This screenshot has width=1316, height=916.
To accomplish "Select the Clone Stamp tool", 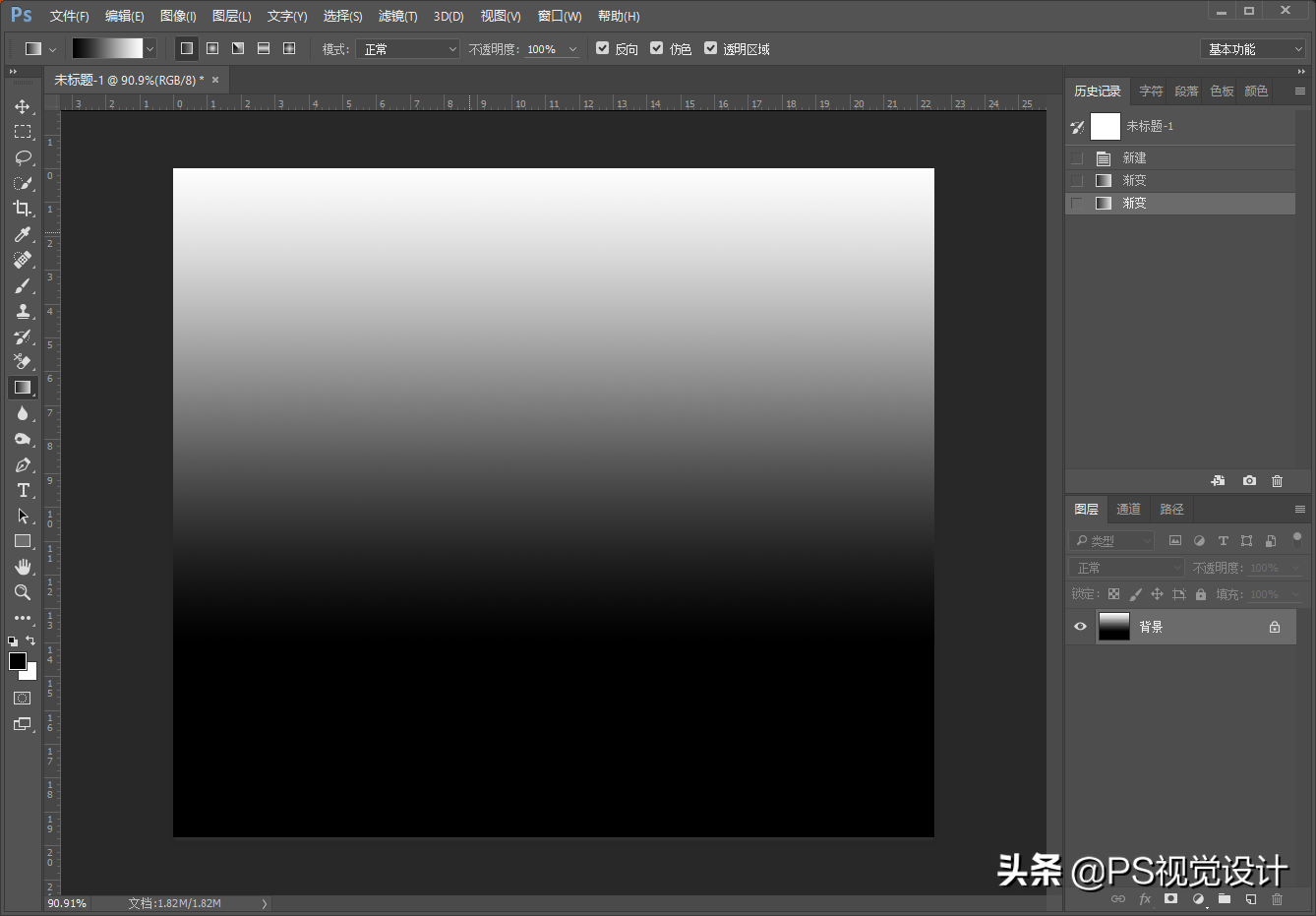I will pos(23,311).
